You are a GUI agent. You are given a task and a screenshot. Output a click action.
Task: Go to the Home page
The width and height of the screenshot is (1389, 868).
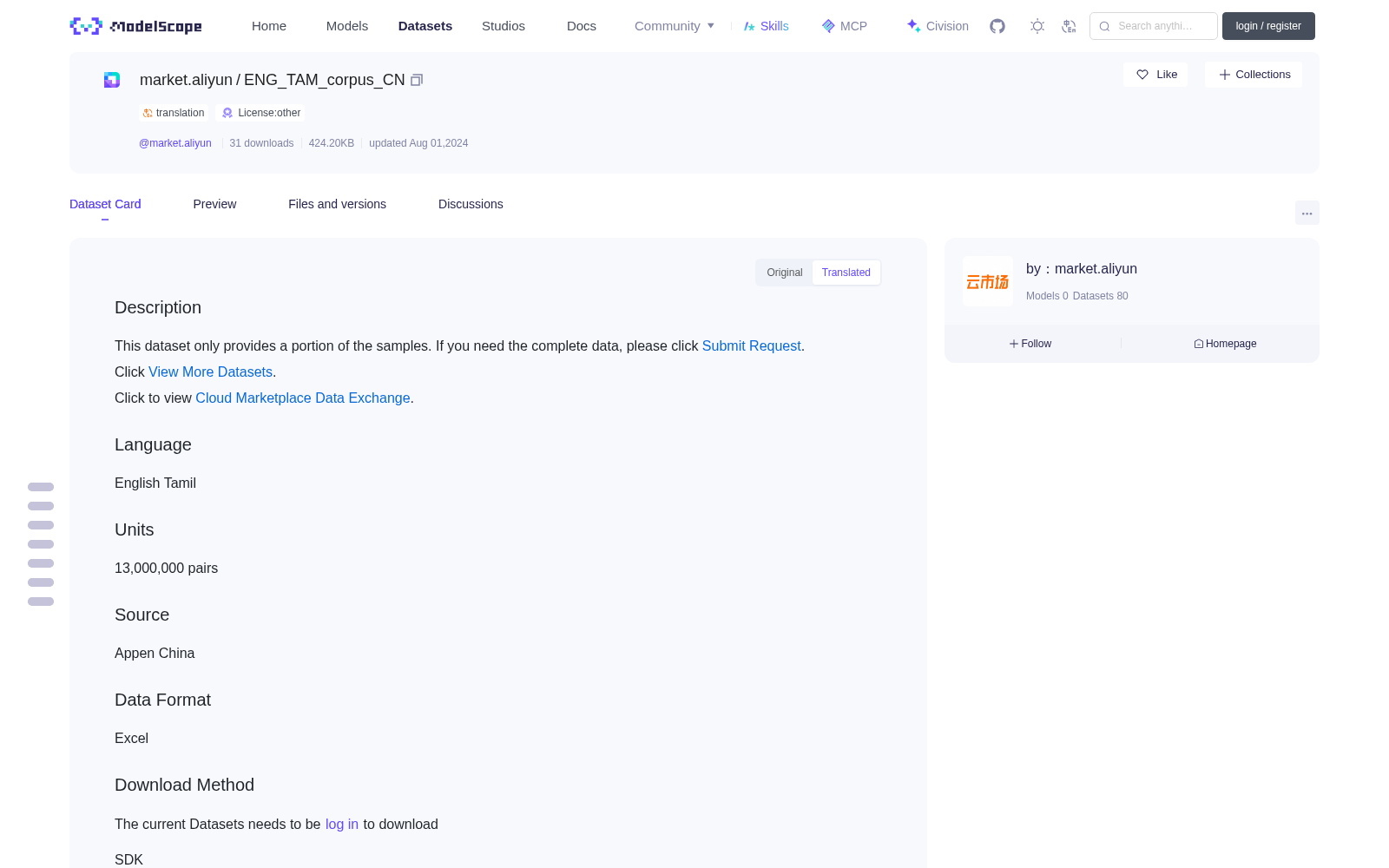[269, 26]
